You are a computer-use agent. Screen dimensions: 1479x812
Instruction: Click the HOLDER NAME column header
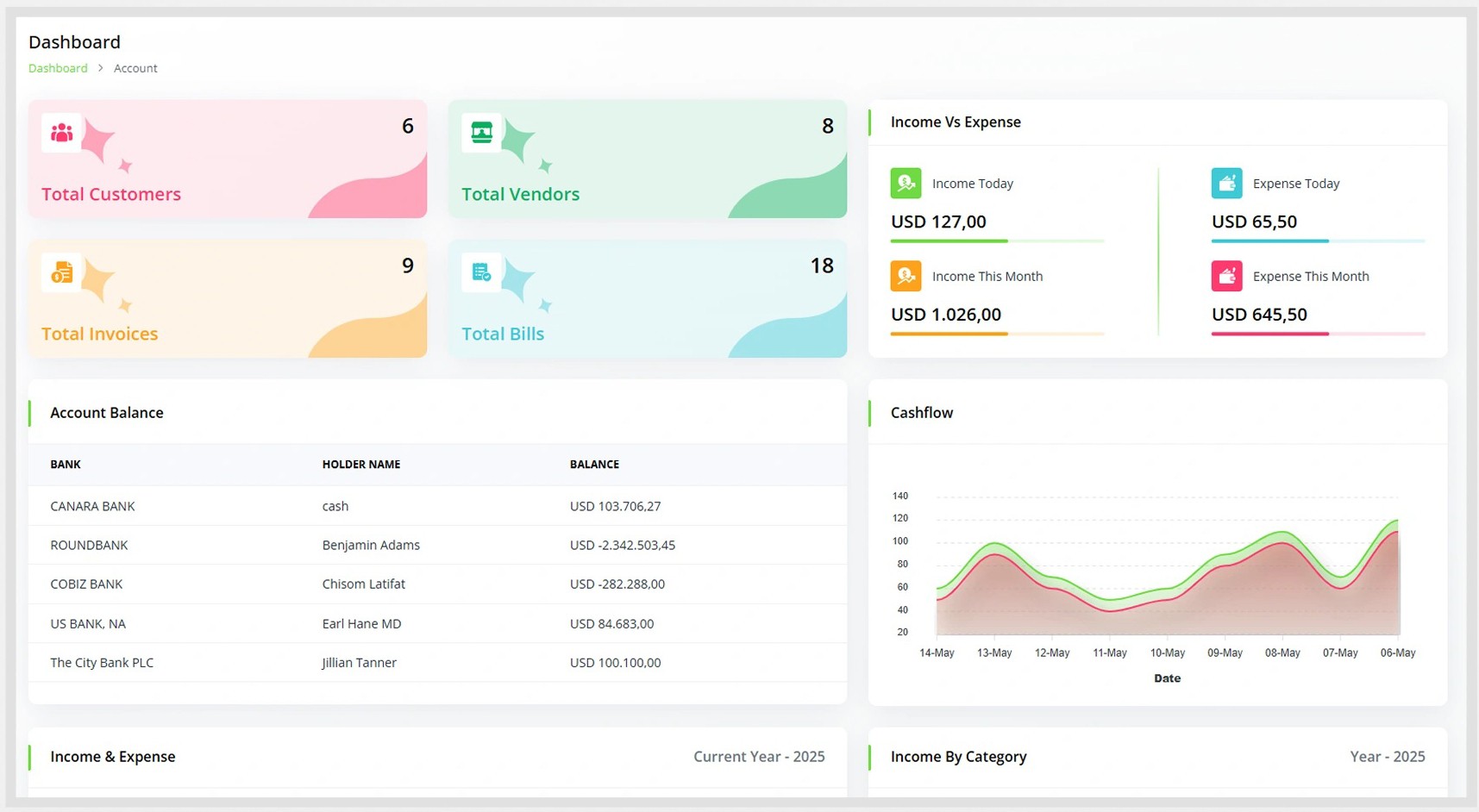(360, 465)
